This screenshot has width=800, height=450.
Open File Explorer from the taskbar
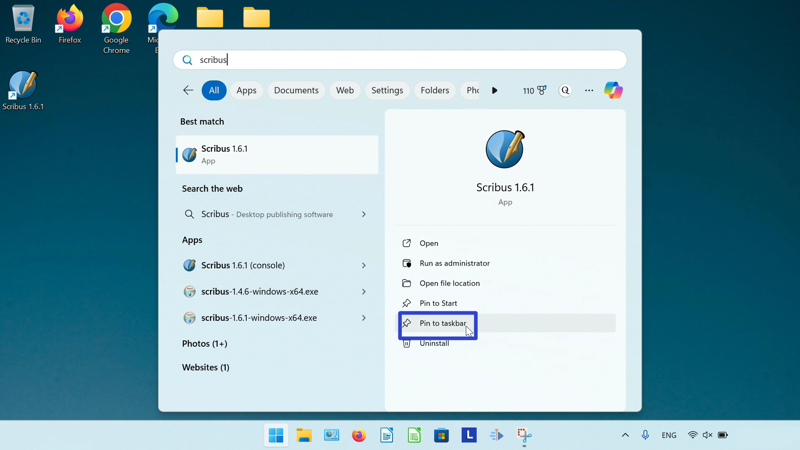click(304, 435)
